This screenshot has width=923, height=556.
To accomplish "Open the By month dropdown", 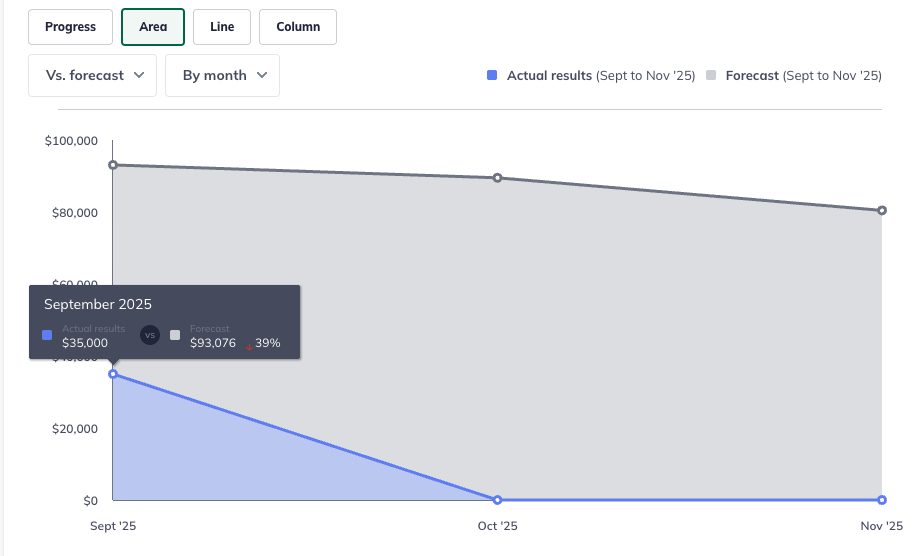I will pyautogui.click(x=223, y=75).
